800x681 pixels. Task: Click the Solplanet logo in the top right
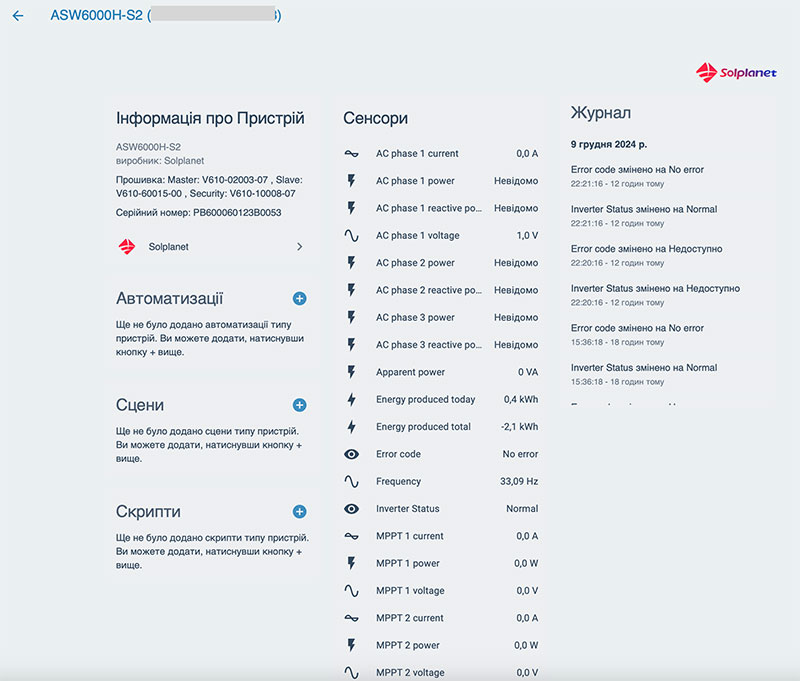[x=737, y=71]
